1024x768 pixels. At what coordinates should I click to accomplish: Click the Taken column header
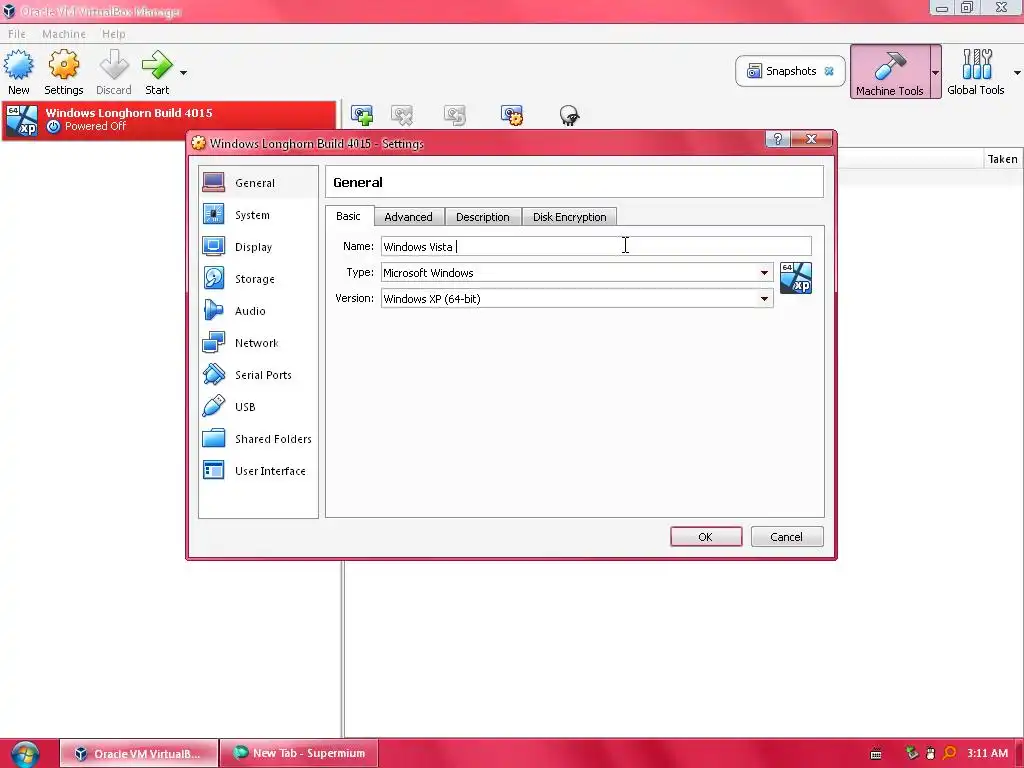tap(1002, 159)
